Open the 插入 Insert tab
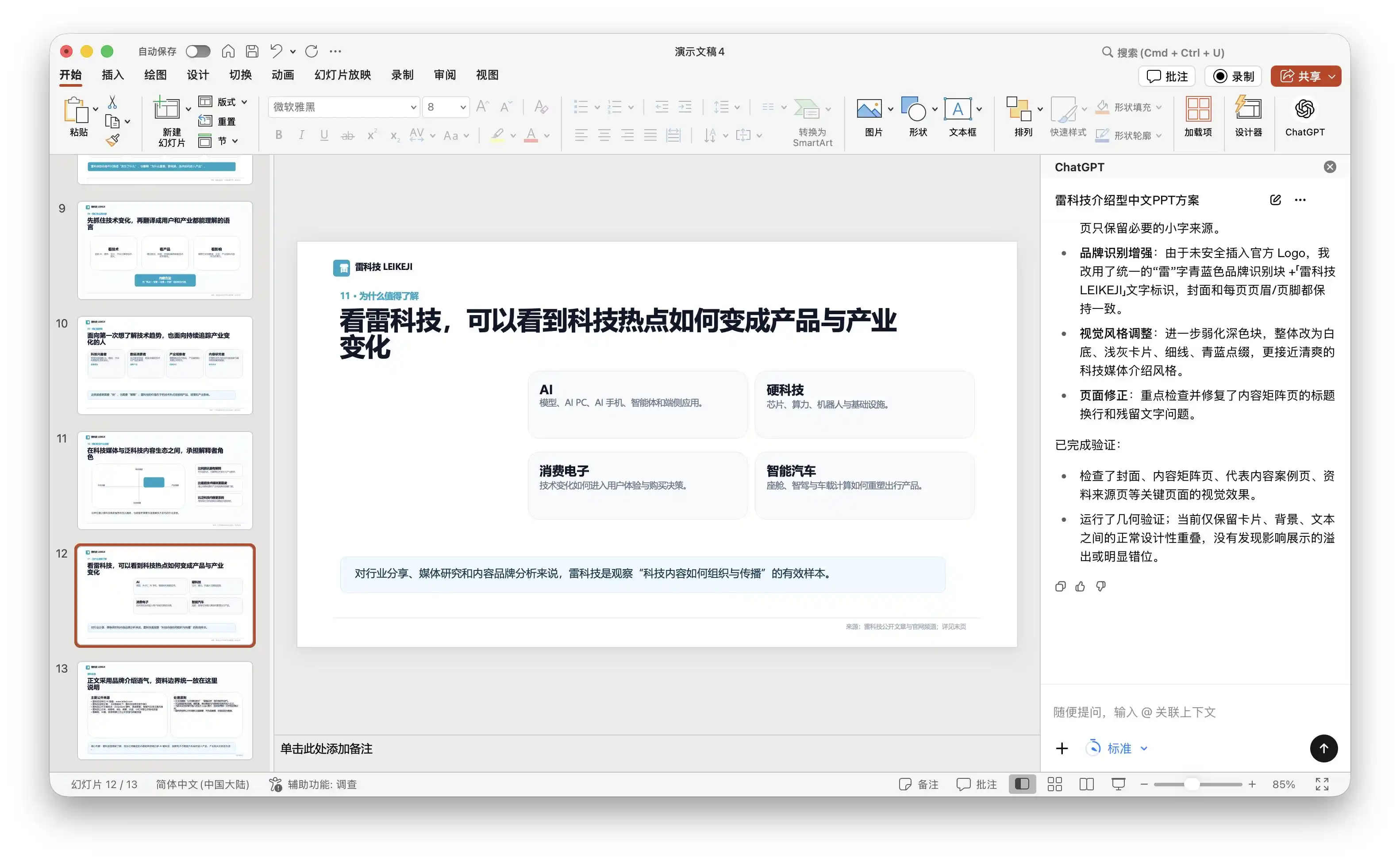Screen dimensions: 1400x862 tap(112, 75)
